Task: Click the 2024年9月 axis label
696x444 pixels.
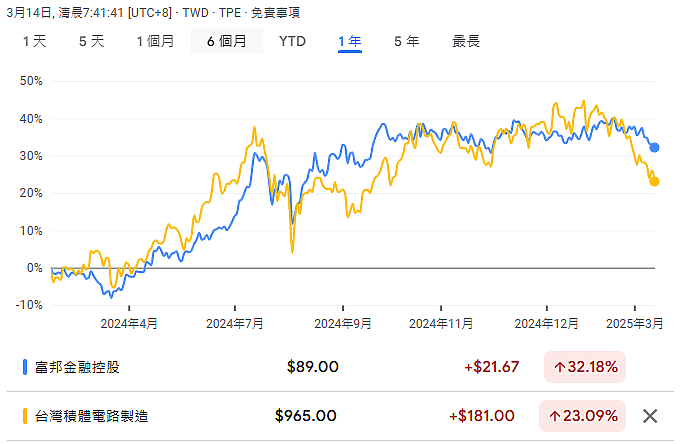Action: [343, 324]
